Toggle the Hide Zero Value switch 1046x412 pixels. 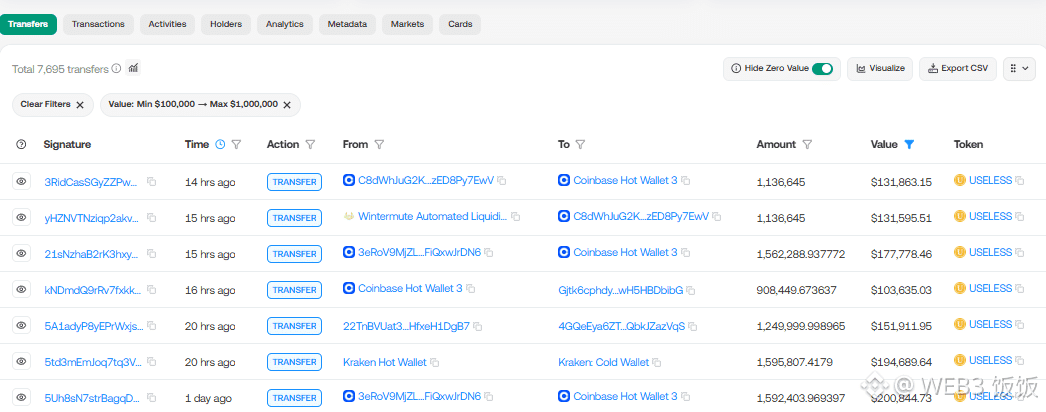point(823,69)
